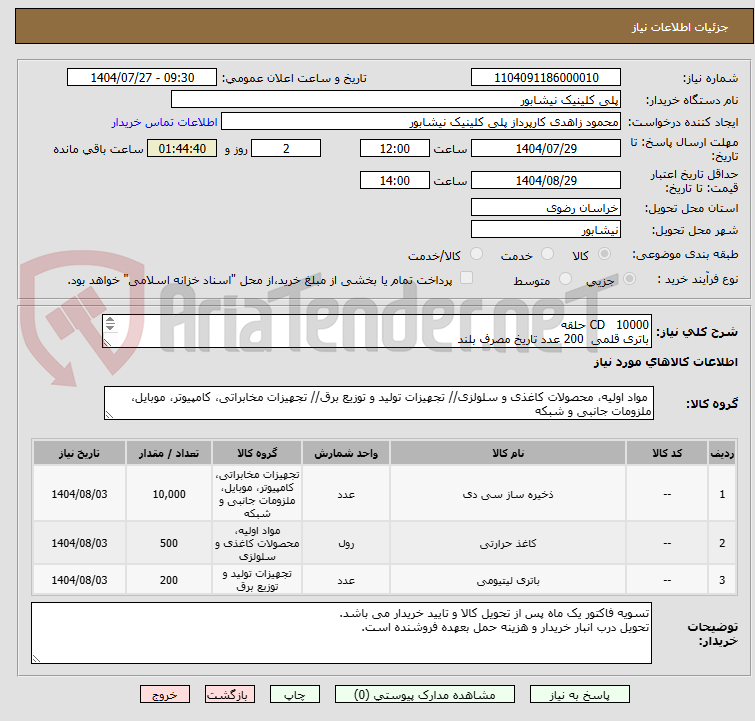Open اطلاعات تماس خریدار link
This screenshot has height=721, width=755.
165,122
